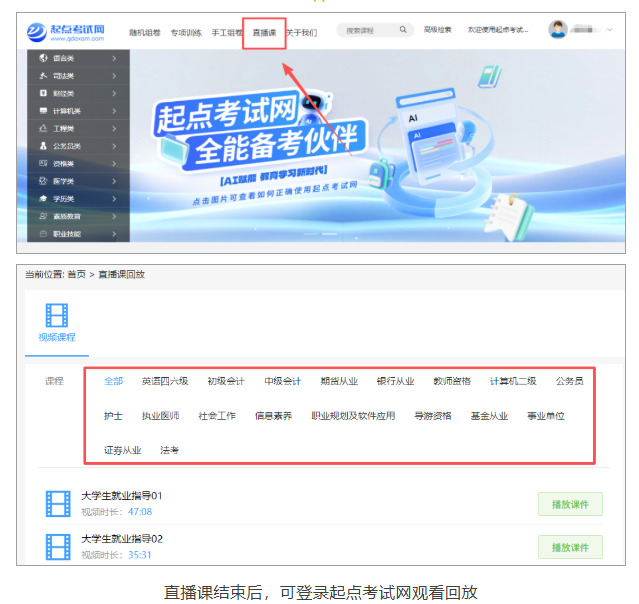Click the computer icon beside 计算机类
Screen dimensions: 639x604
point(43,110)
